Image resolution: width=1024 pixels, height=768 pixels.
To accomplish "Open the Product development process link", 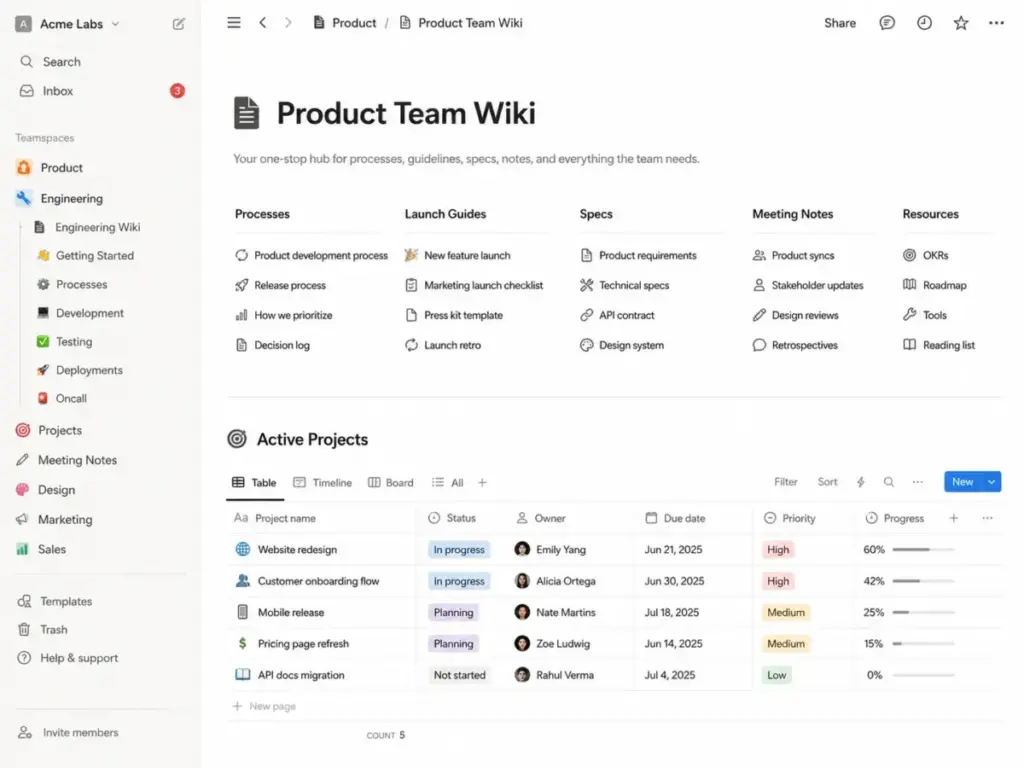I will (x=312, y=255).
